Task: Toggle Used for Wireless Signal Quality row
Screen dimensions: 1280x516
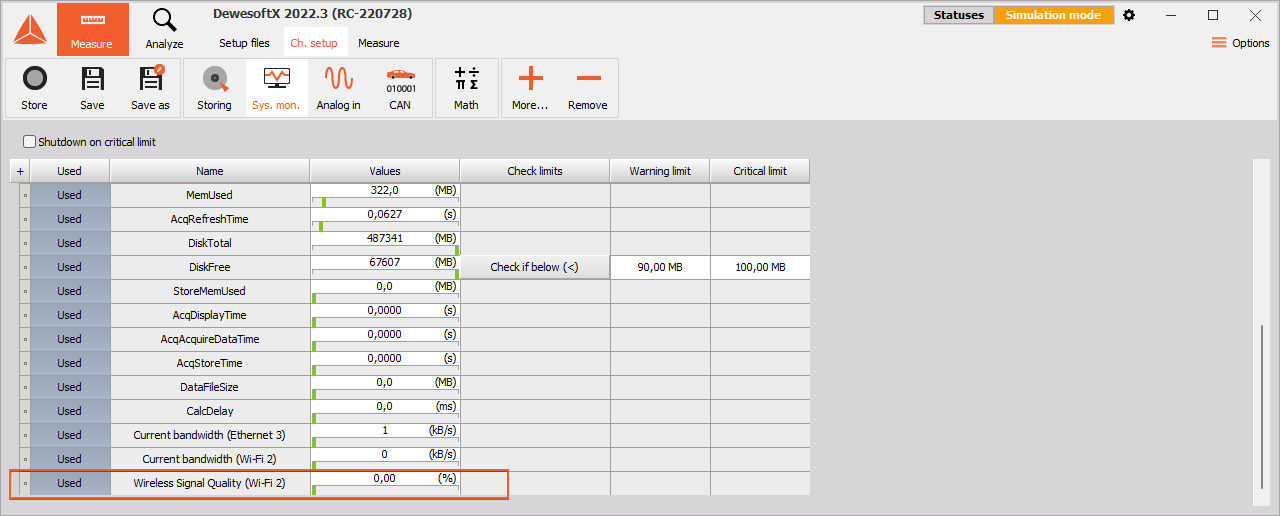Action: (x=70, y=483)
